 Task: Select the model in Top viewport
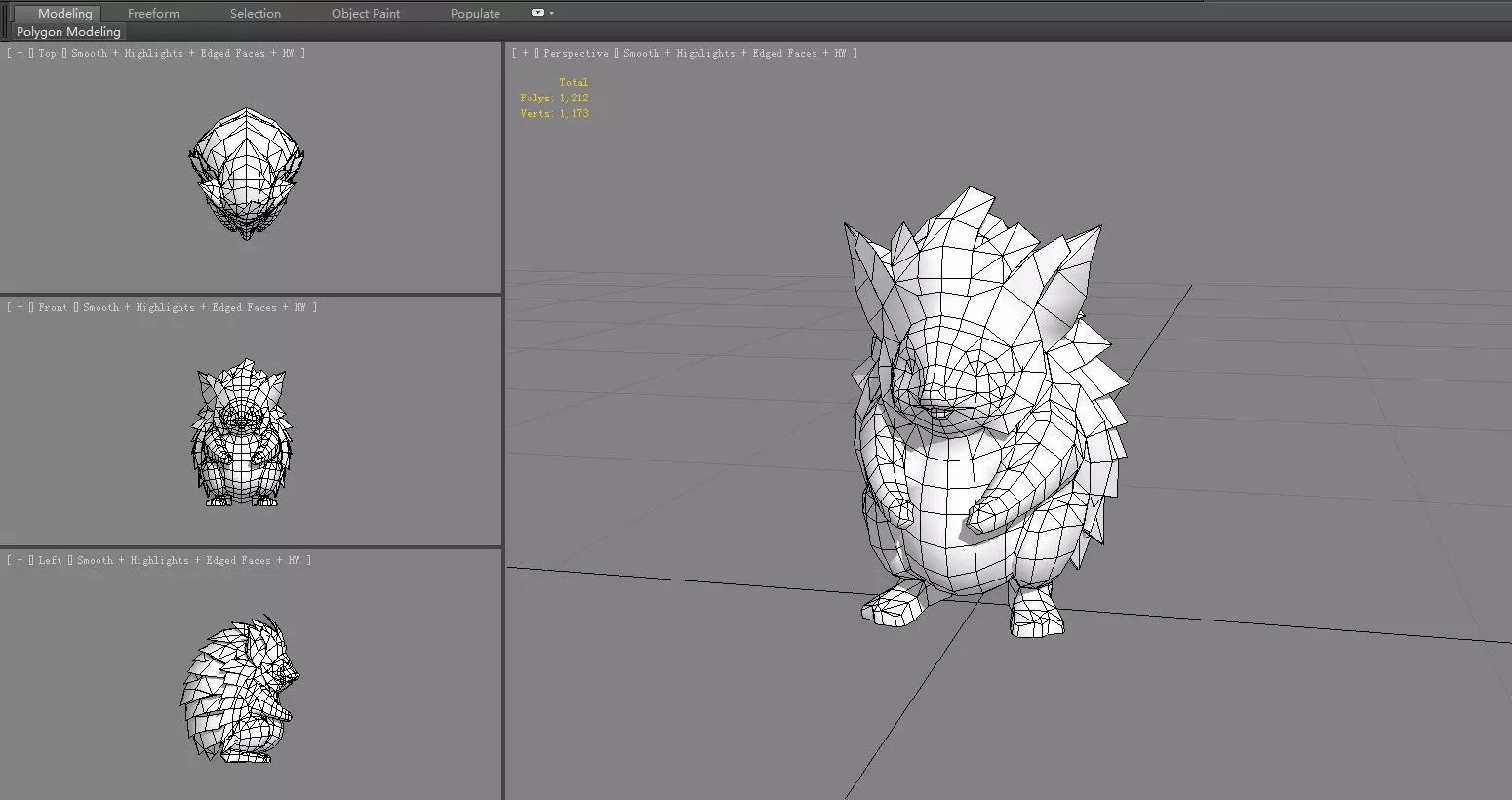(x=246, y=176)
